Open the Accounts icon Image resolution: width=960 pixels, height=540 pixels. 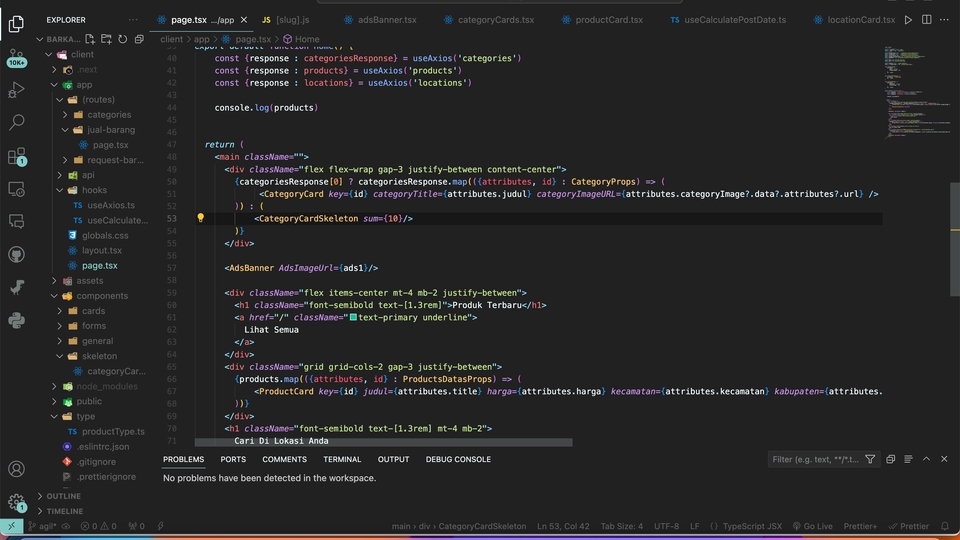point(17,469)
